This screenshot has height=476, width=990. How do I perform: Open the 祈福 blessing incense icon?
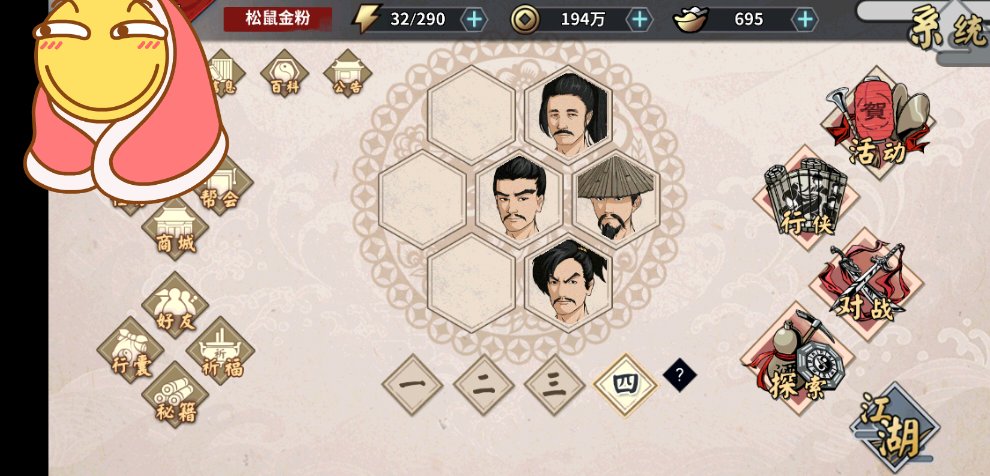(x=220, y=350)
